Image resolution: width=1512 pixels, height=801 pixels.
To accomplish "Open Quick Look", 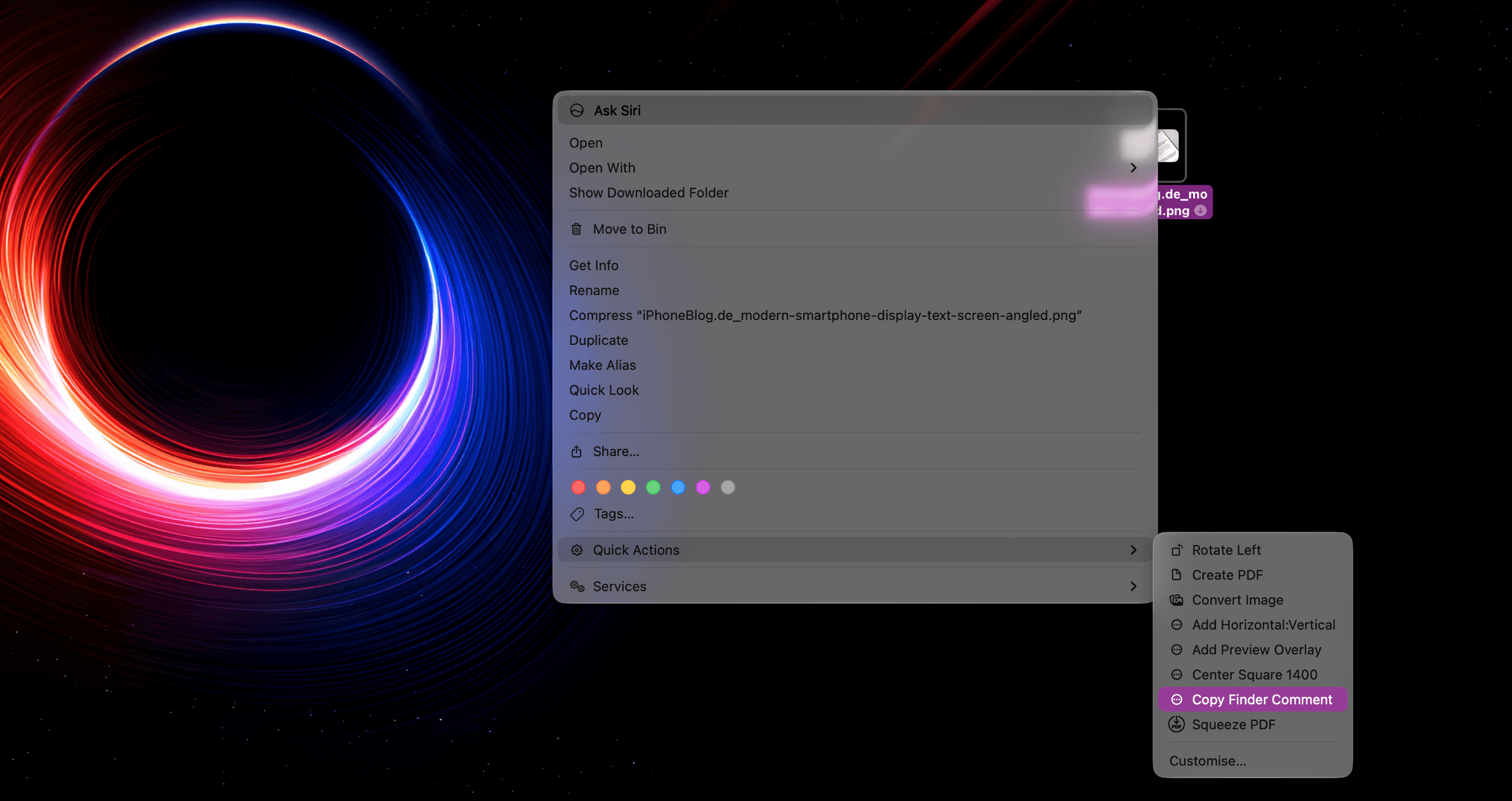I will [x=854, y=390].
